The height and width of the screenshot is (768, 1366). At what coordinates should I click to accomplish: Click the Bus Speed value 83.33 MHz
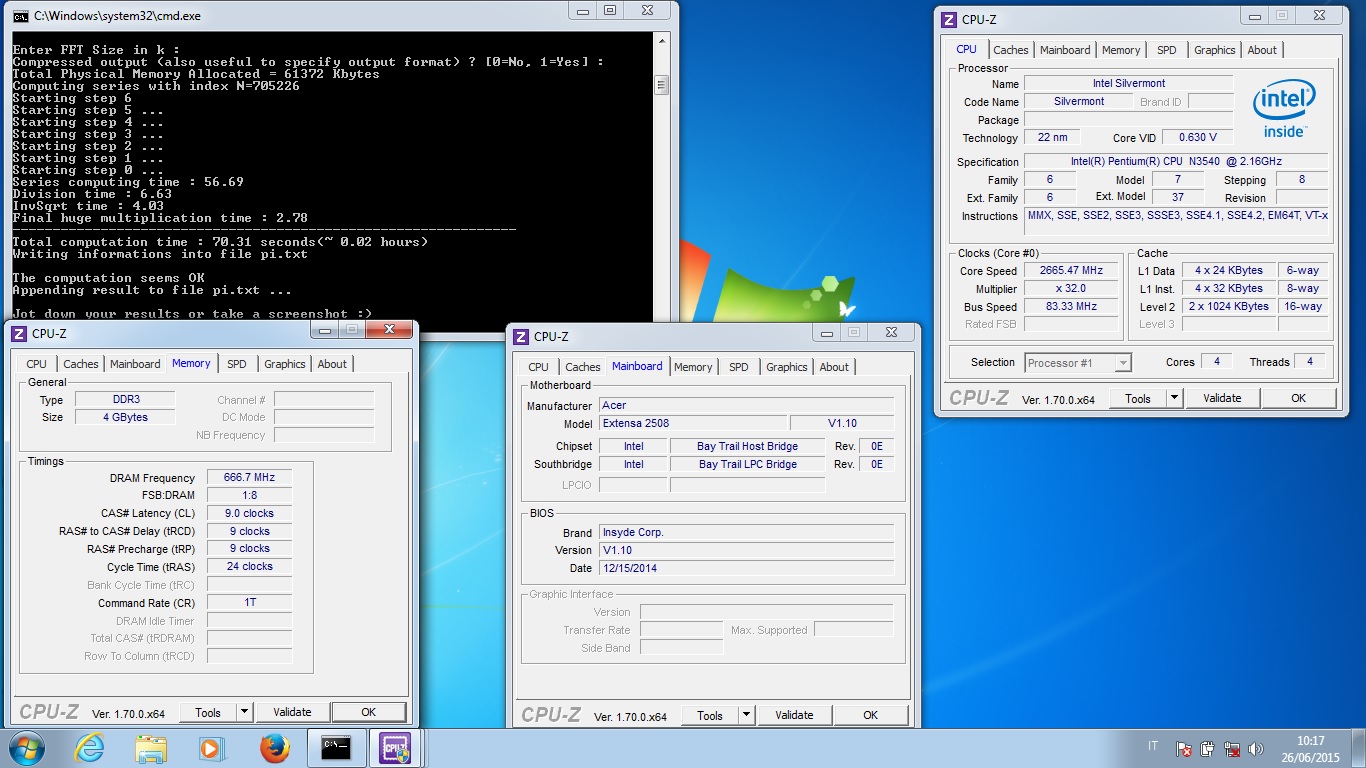(1072, 307)
